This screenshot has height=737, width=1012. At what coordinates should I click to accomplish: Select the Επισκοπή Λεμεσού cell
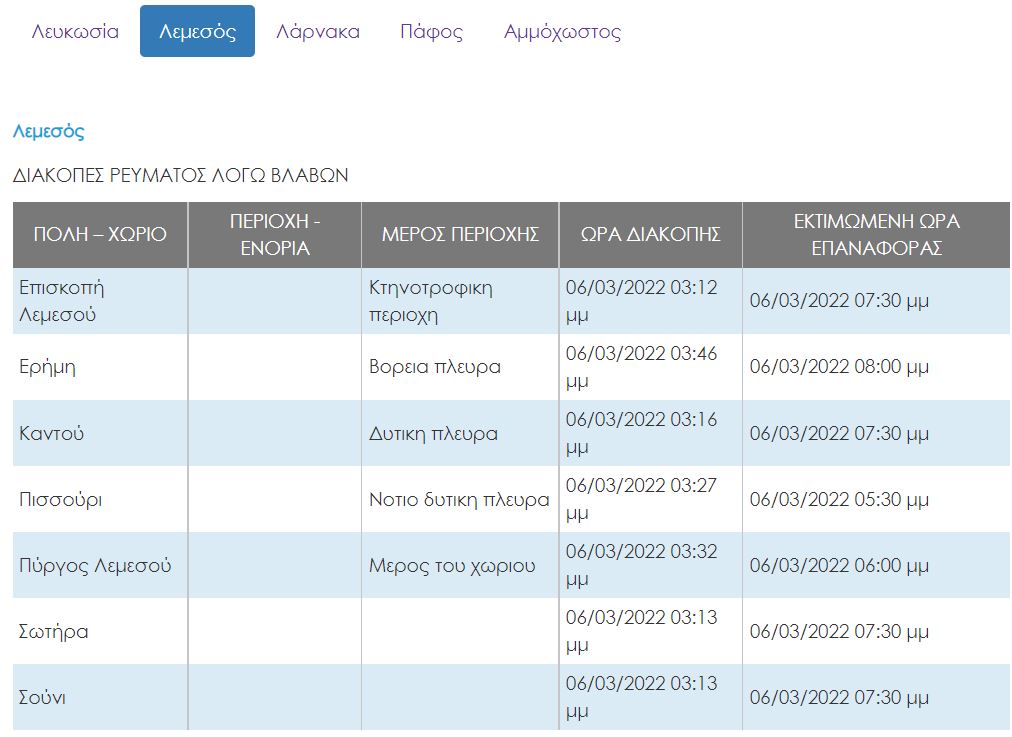coord(100,301)
